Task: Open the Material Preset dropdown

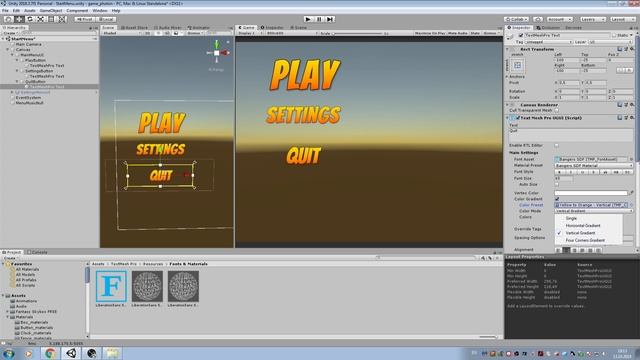Action: coord(594,166)
